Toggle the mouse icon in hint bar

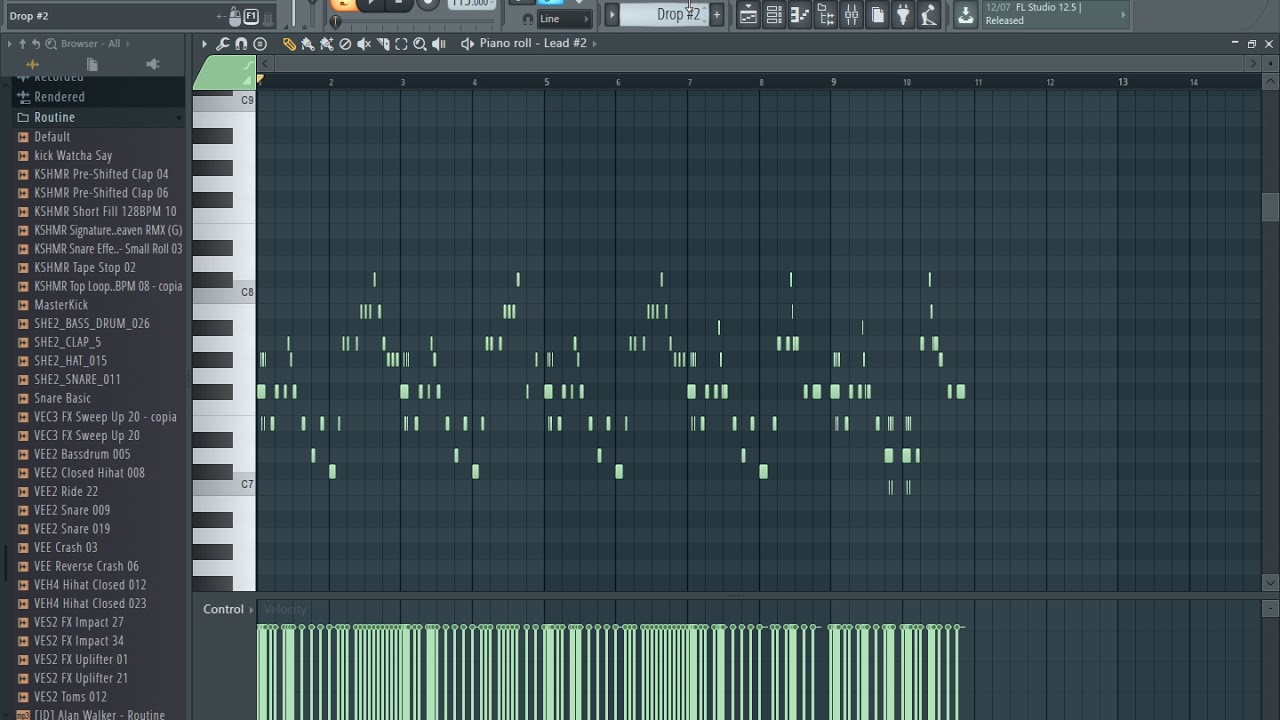[x=234, y=16]
